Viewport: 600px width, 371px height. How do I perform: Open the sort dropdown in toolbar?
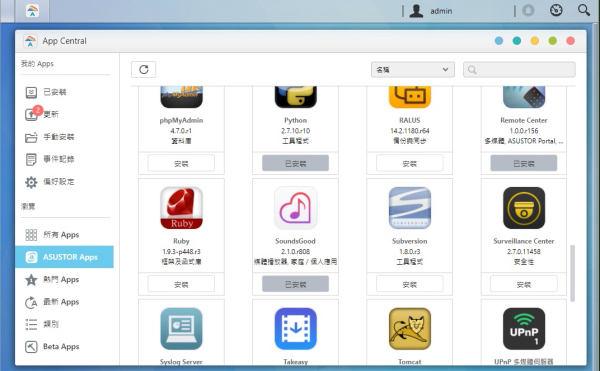412,70
